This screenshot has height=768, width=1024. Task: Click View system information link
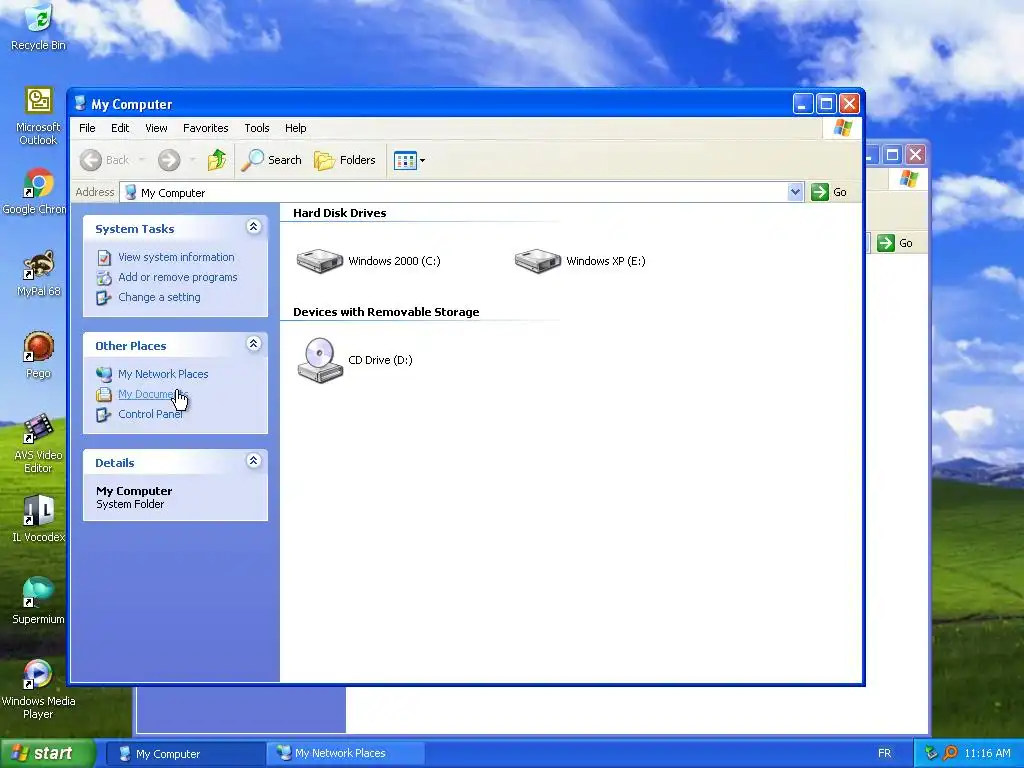point(176,257)
